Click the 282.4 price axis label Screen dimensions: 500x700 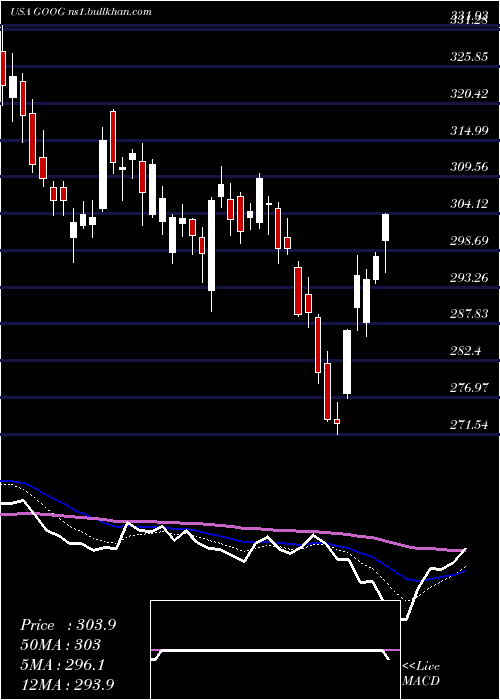tap(466, 351)
